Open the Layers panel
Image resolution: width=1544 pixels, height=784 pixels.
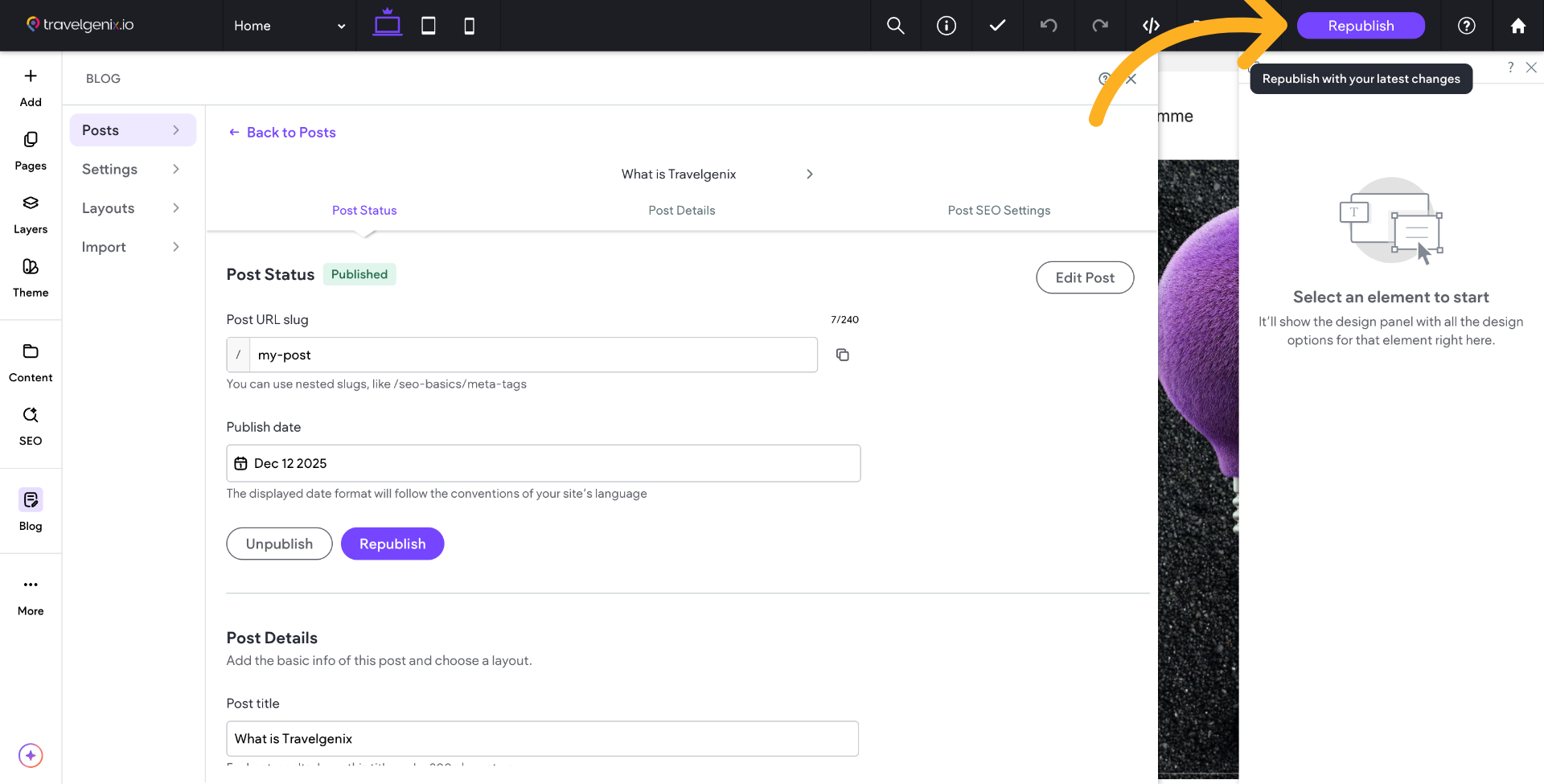pos(31,214)
